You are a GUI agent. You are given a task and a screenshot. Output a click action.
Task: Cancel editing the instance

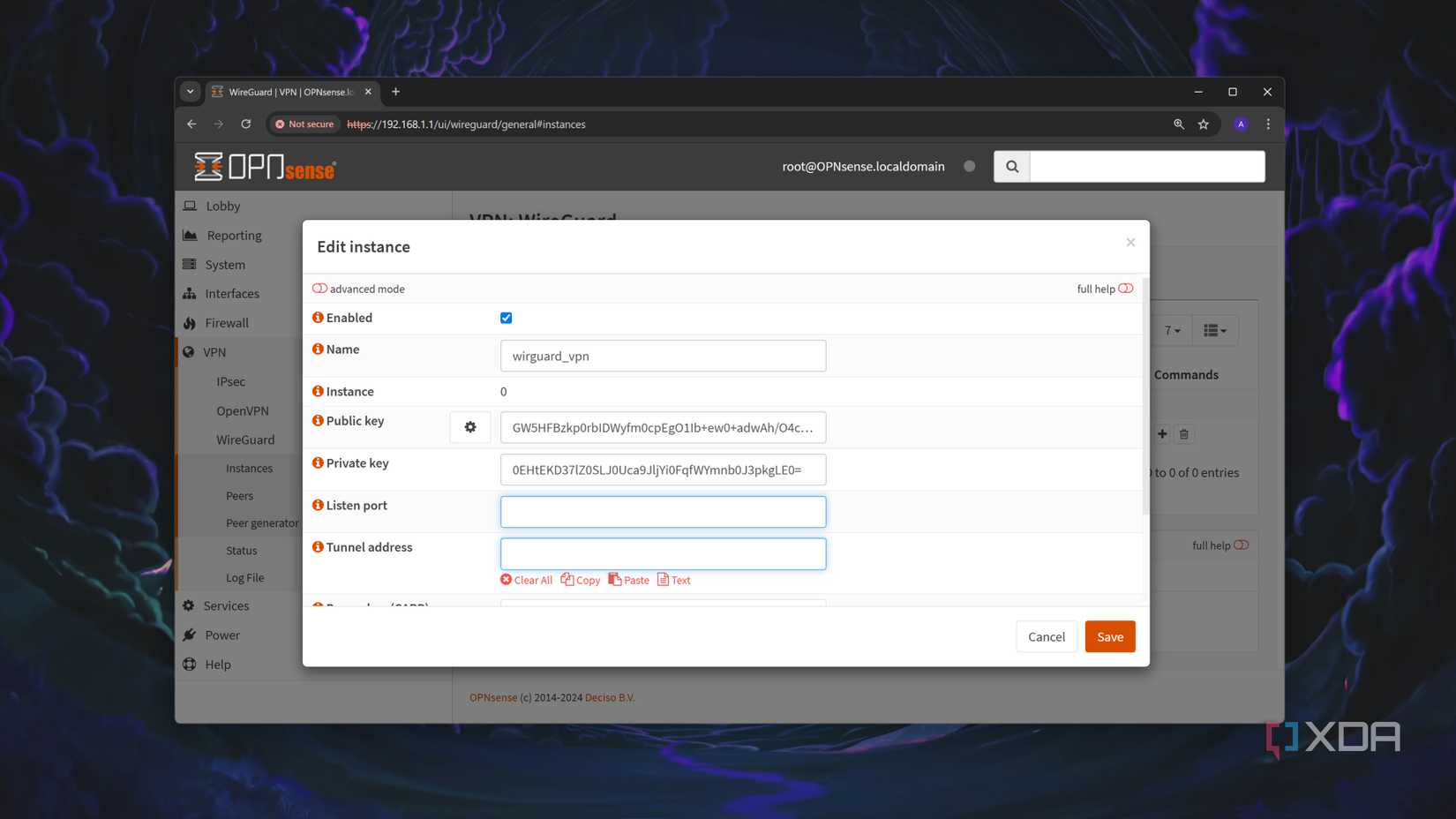click(1046, 636)
